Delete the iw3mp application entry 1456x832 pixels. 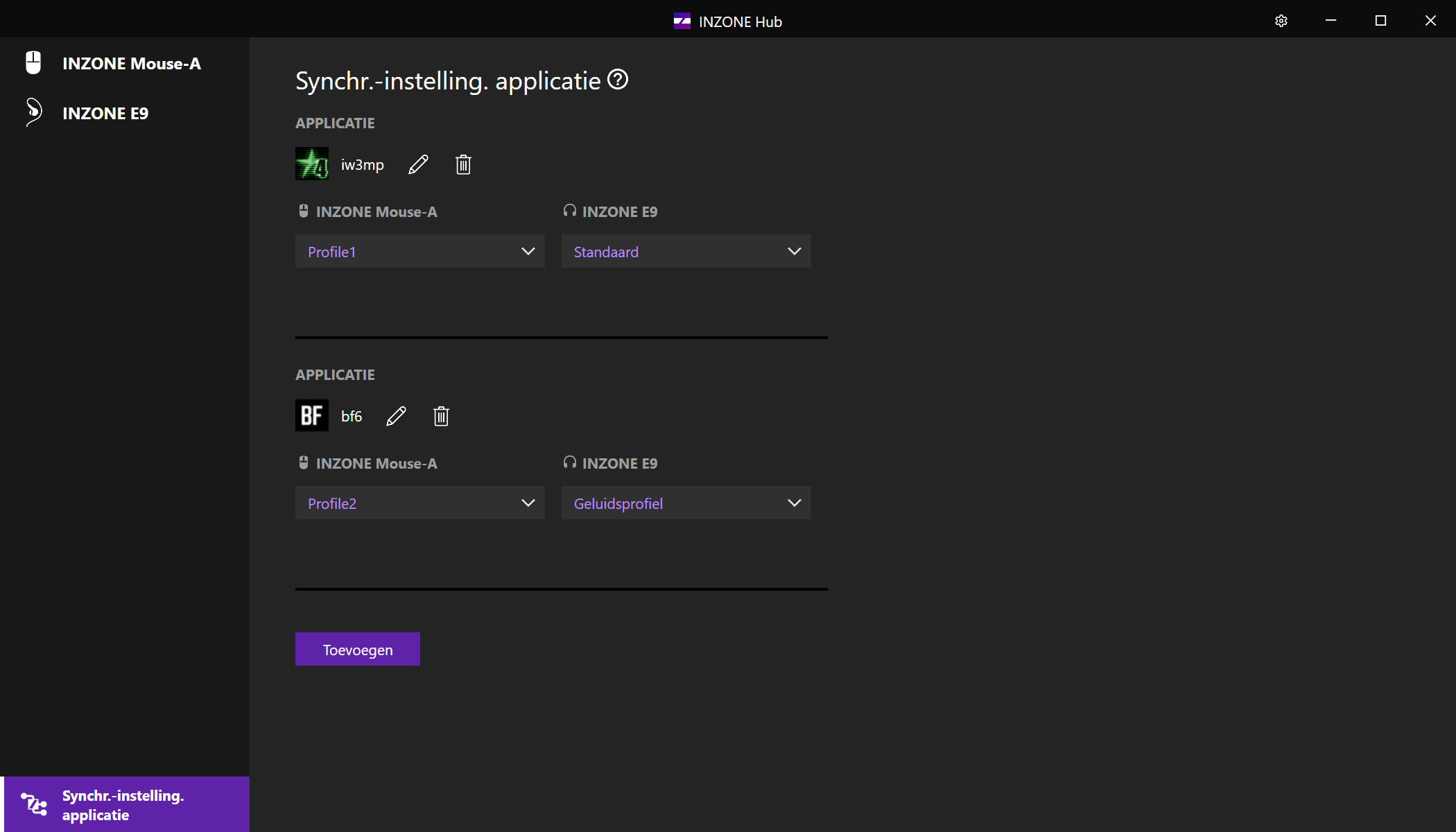click(463, 165)
